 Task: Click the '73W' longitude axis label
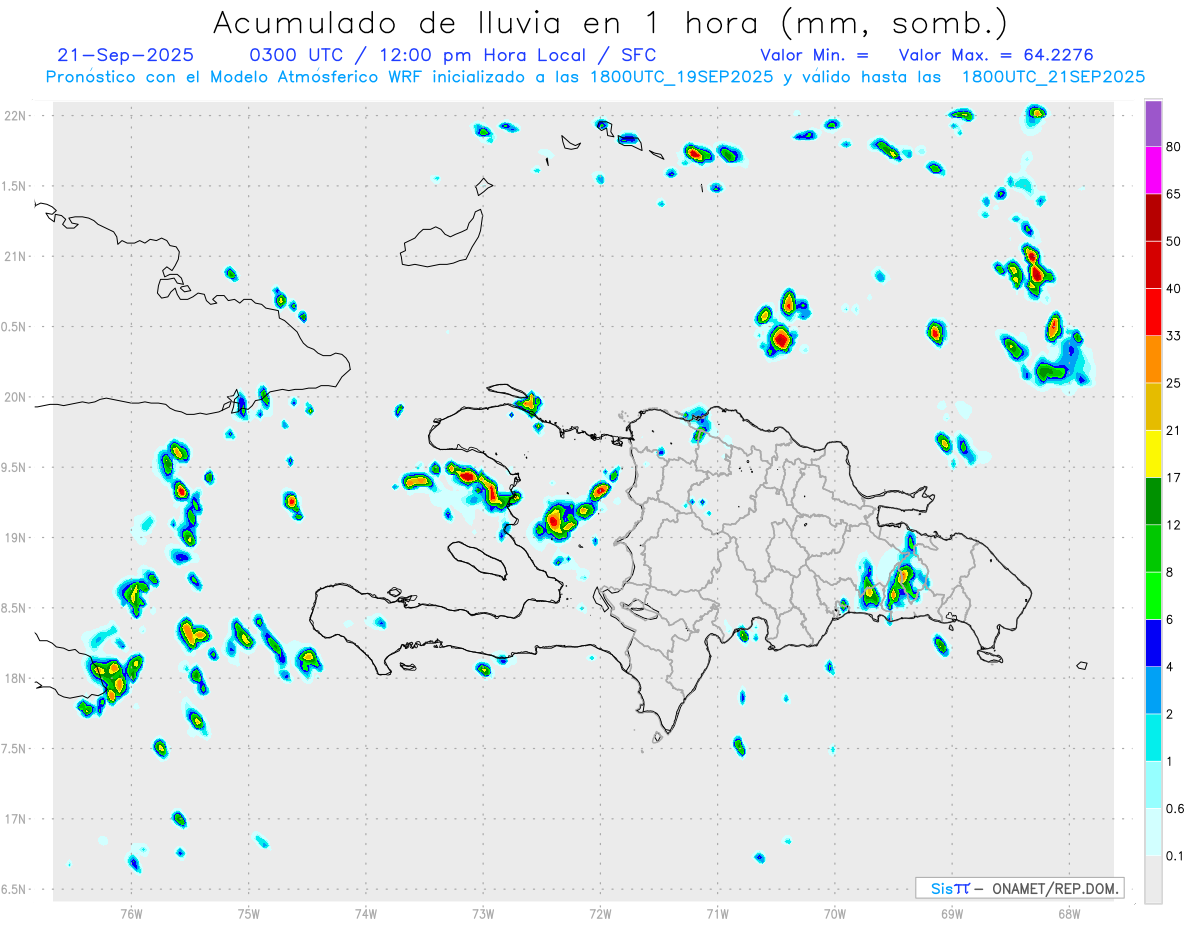click(x=483, y=913)
